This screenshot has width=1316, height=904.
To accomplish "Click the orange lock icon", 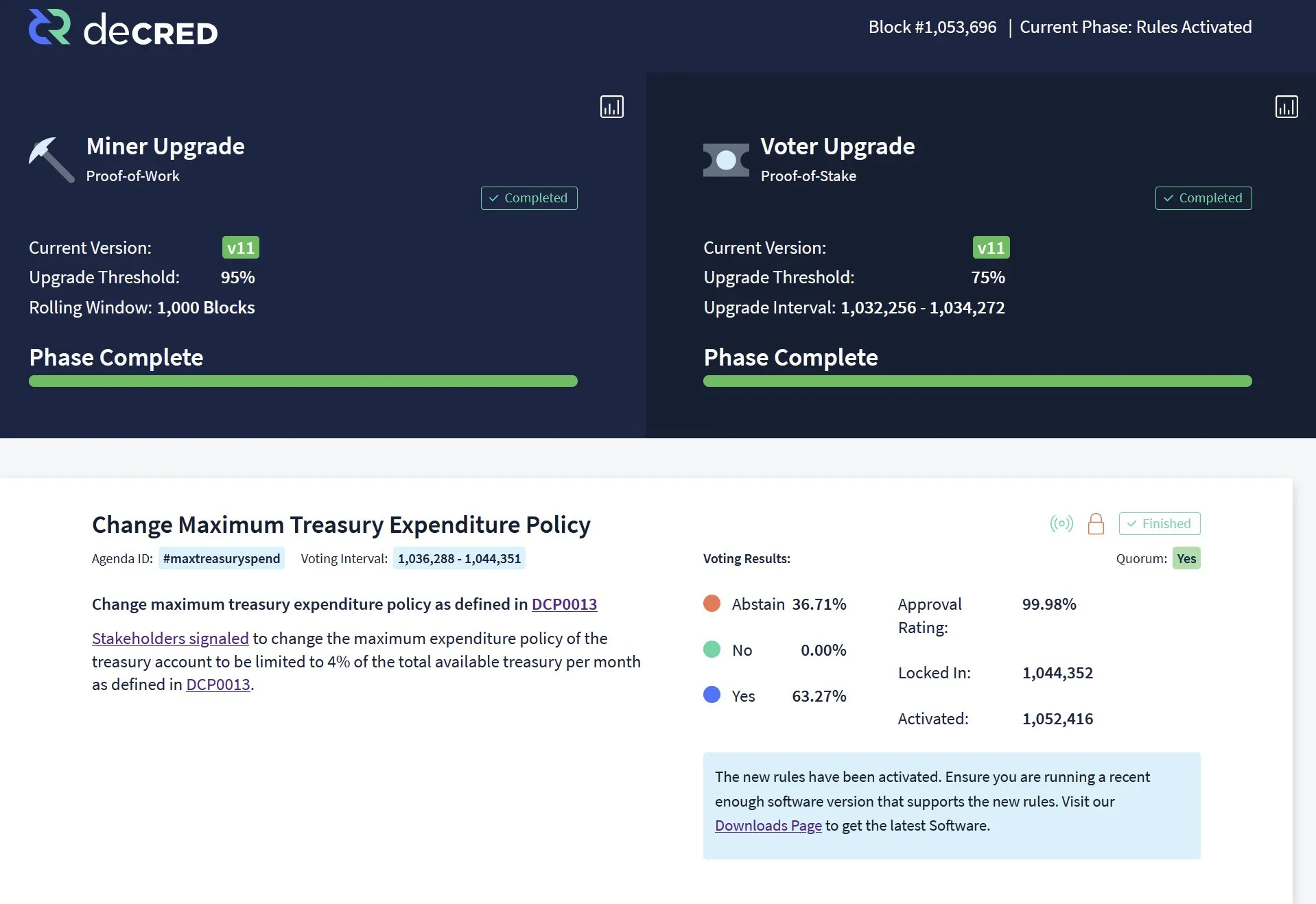I will pos(1095,523).
